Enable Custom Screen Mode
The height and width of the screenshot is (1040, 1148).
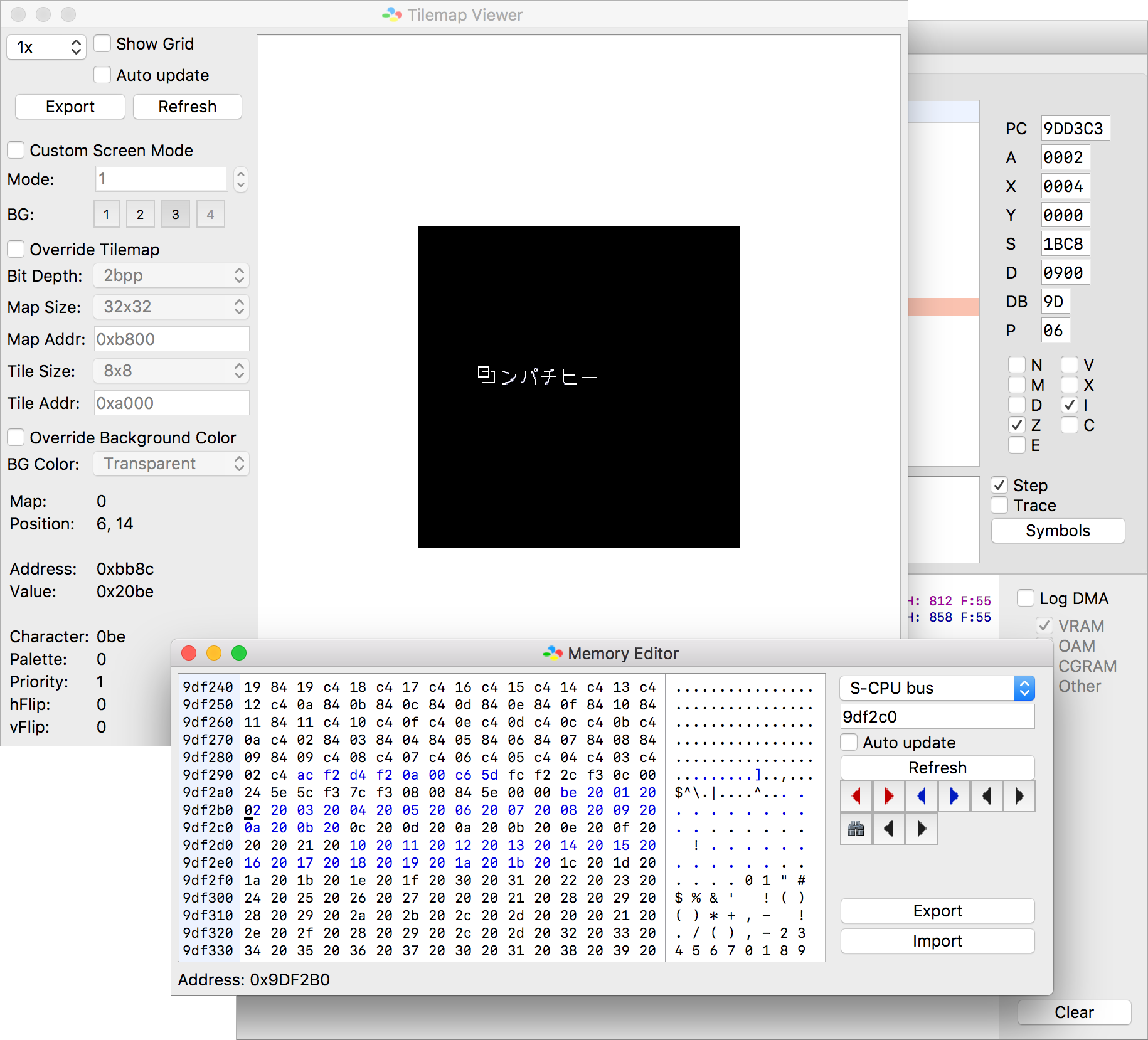coord(16,151)
